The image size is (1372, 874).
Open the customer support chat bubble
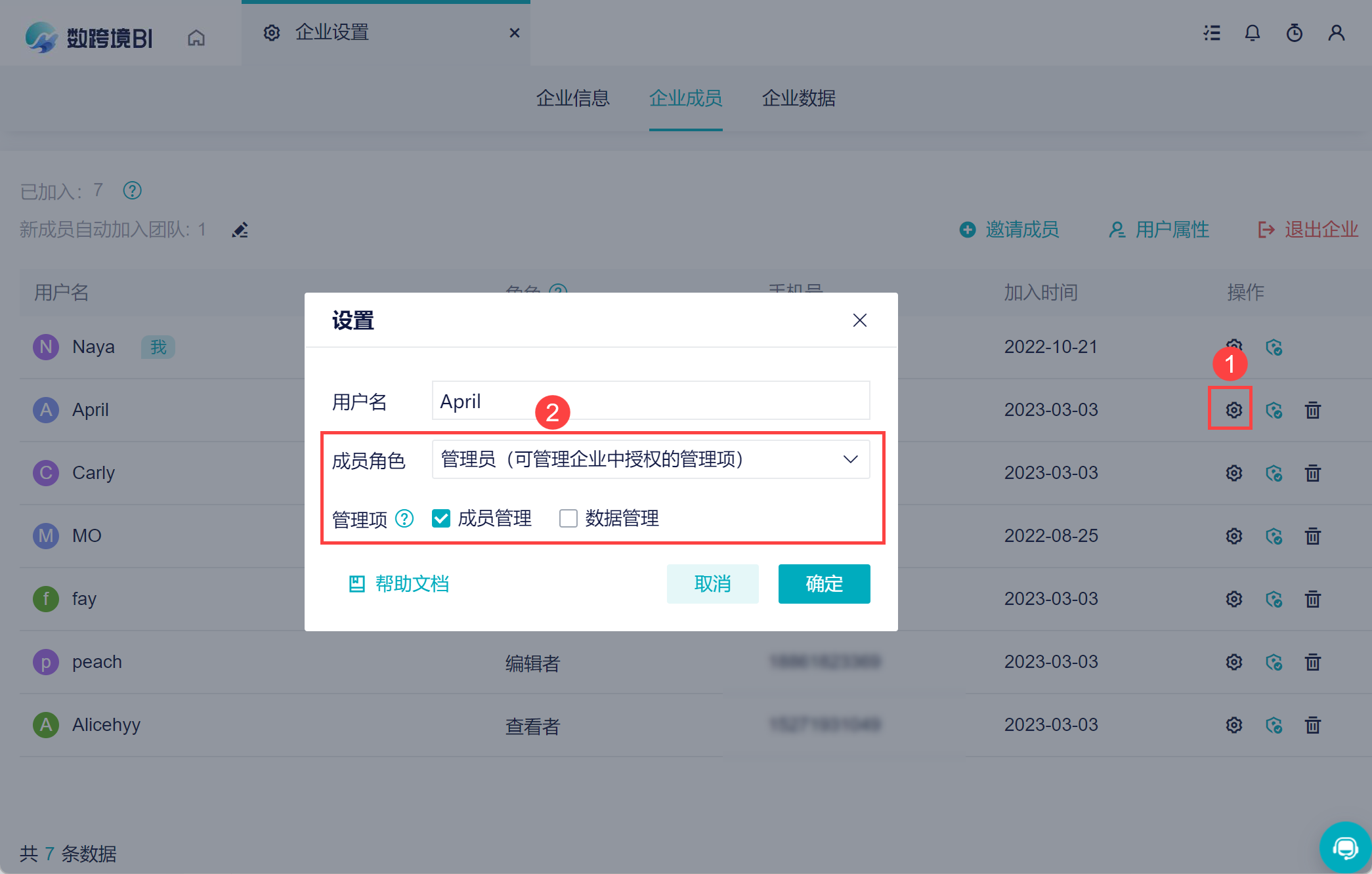[x=1344, y=848]
